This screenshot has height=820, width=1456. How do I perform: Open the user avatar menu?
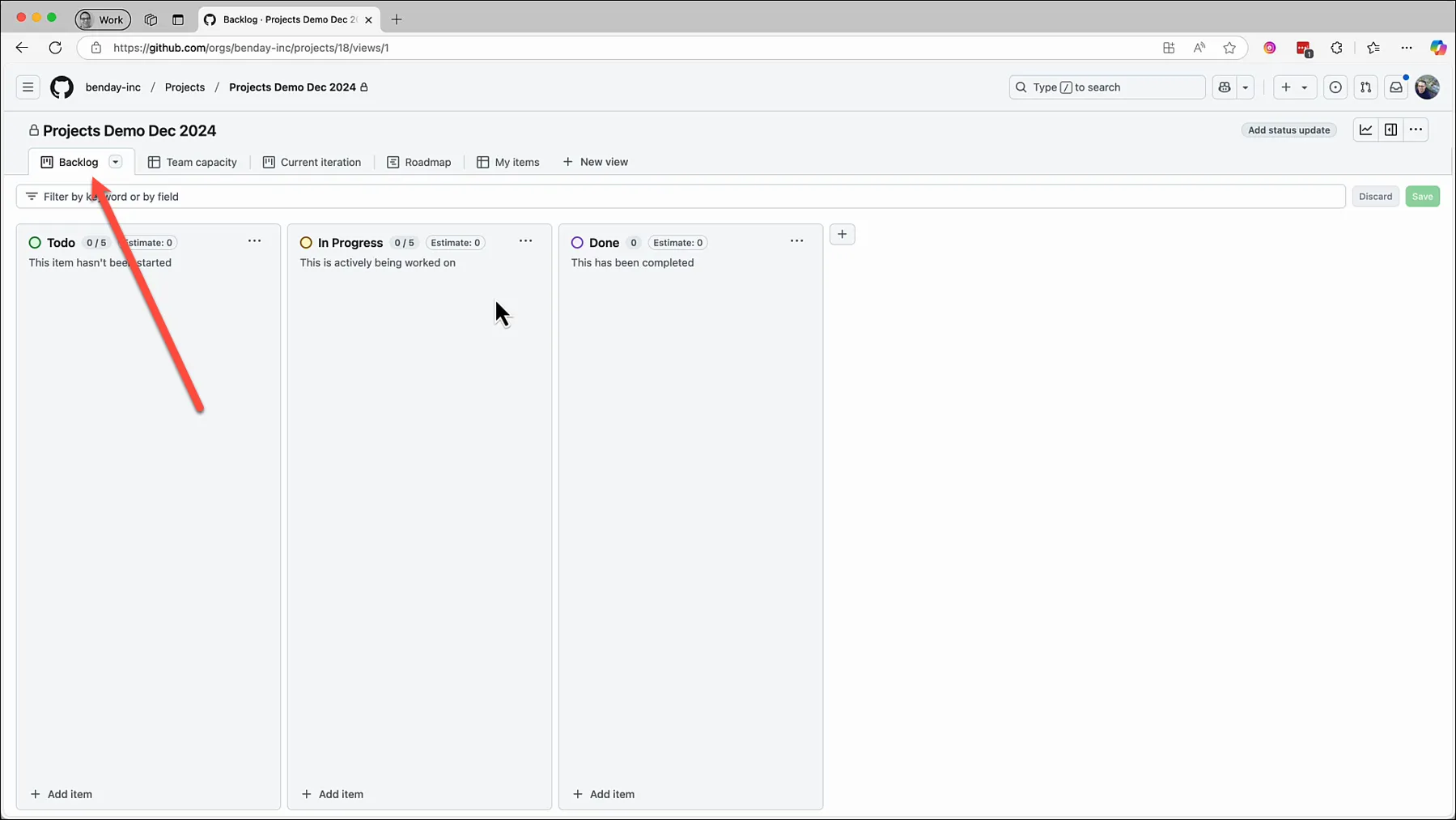click(x=1427, y=87)
